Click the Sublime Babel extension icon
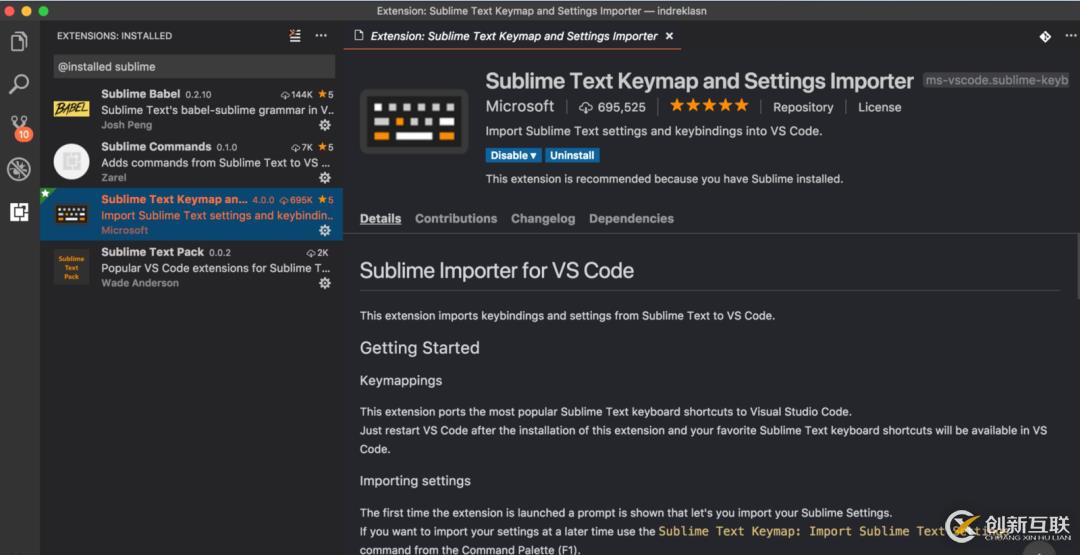The height and width of the screenshot is (555, 1080). point(72,109)
